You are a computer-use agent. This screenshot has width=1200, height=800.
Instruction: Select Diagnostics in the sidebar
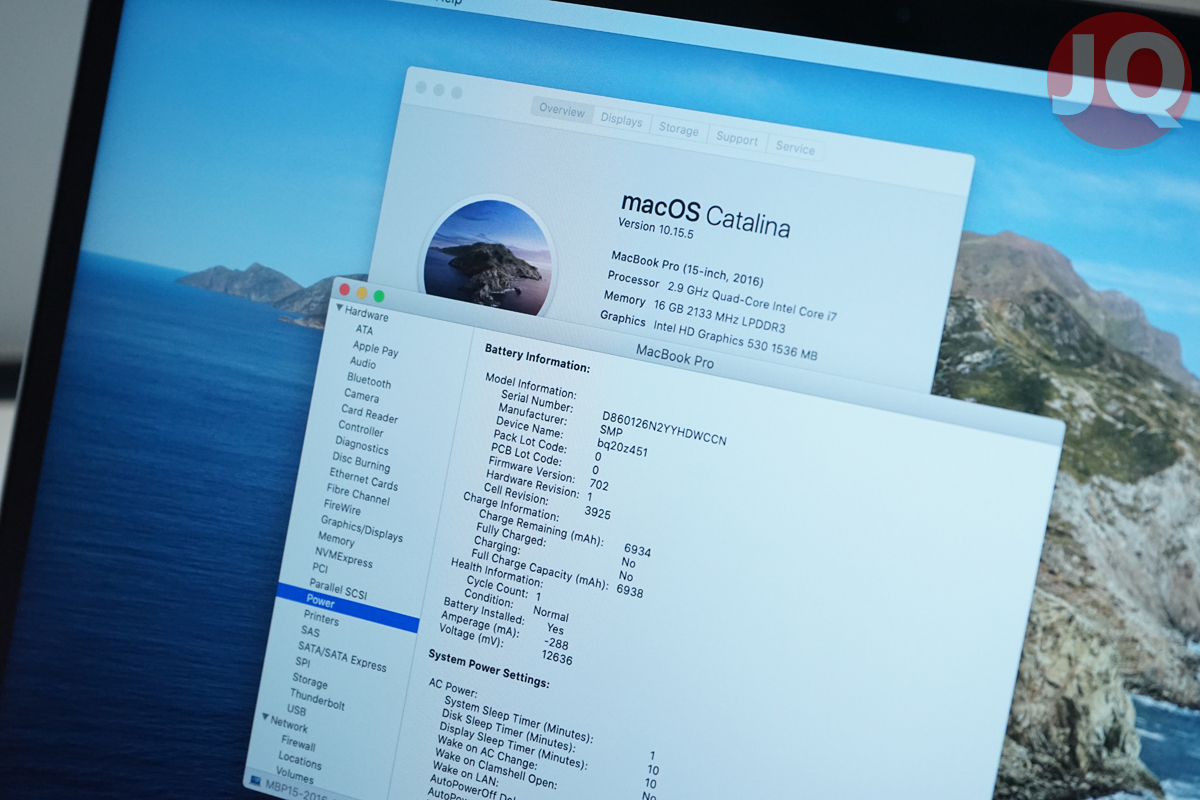(362, 447)
